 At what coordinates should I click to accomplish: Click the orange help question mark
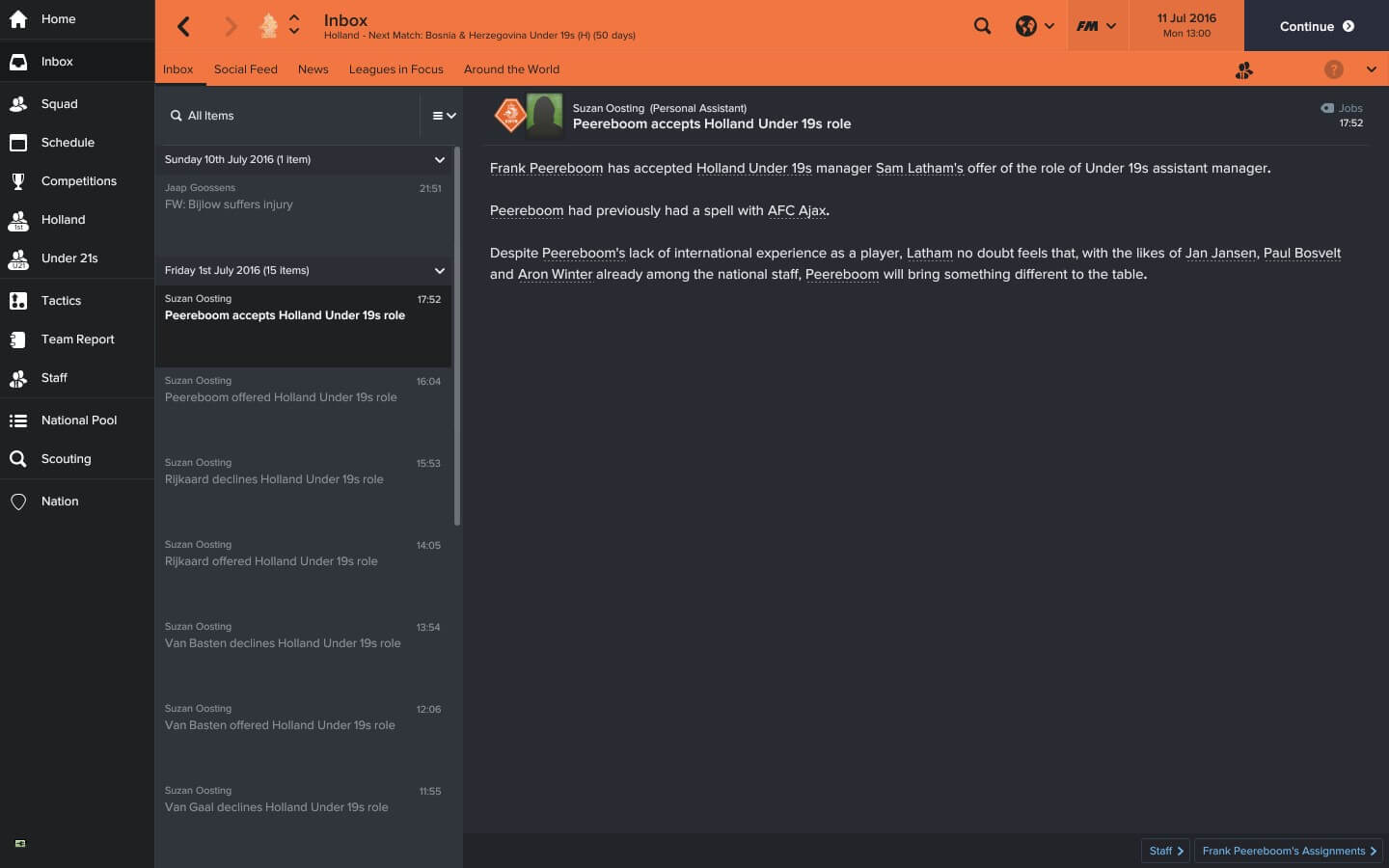(1333, 69)
